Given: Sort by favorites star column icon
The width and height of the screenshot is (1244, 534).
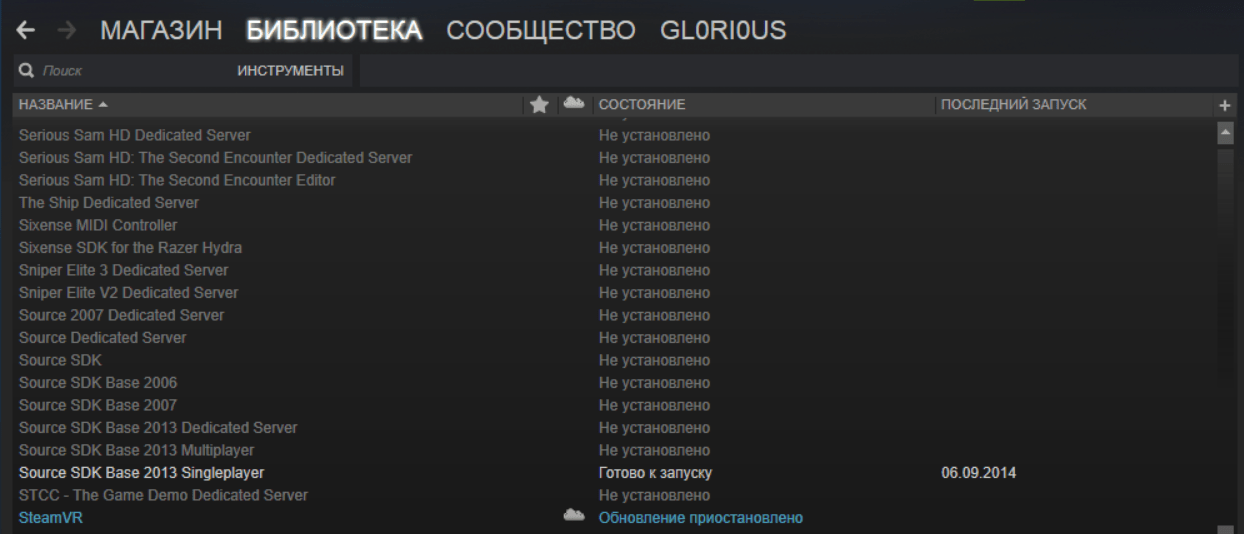Looking at the screenshot, I should click(x=539, y=104).
